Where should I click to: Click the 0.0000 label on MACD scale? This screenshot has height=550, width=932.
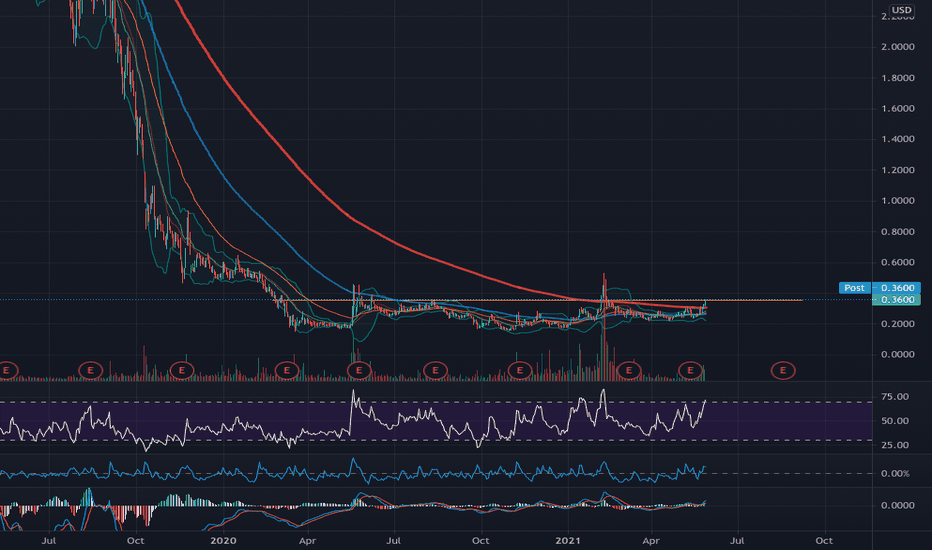click(898, 505)
